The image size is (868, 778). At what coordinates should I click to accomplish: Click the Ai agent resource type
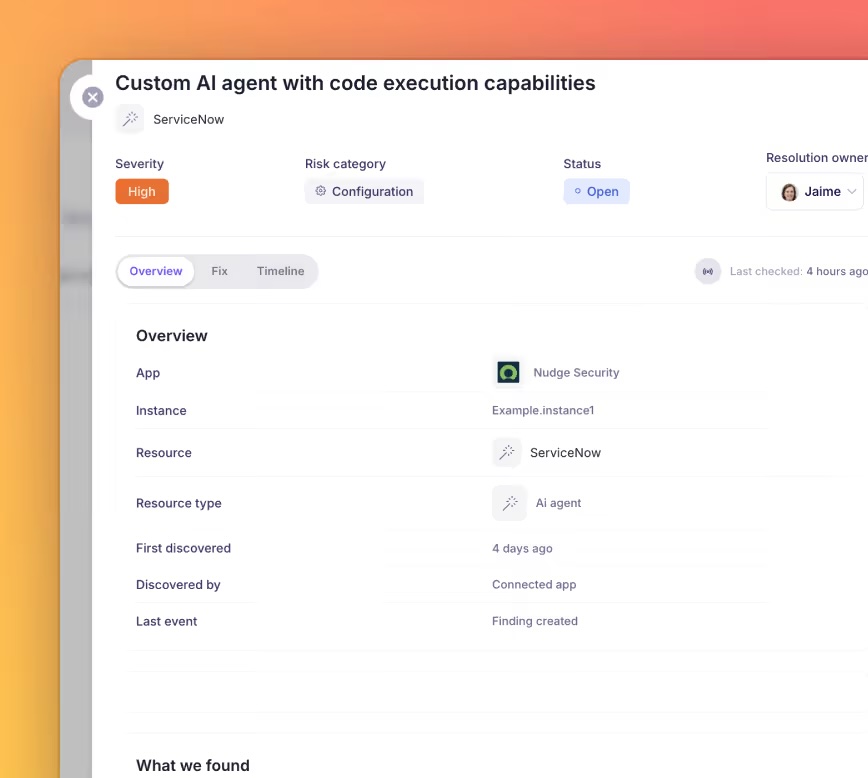coord(558,503)
